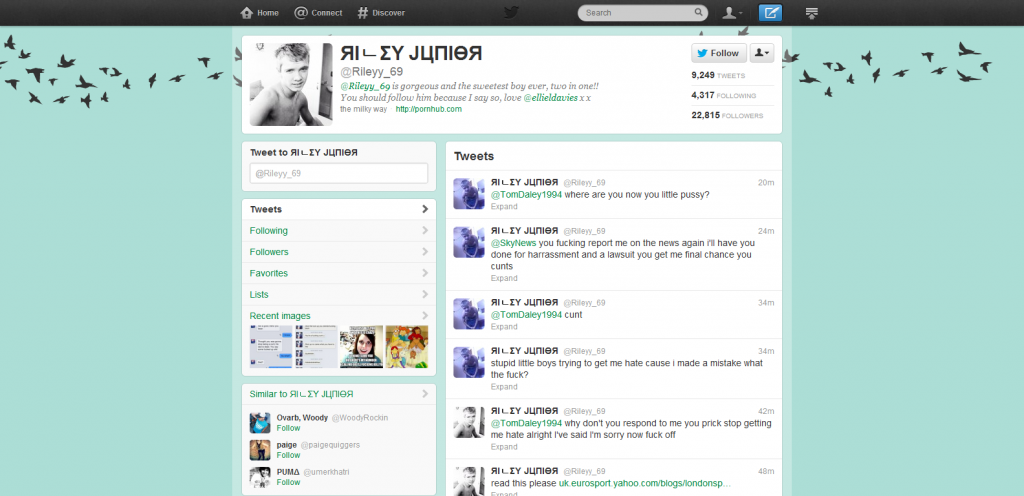Click @ellieldavies mention in bio
Screen dimensions: 1024x496
click(551, 98)
